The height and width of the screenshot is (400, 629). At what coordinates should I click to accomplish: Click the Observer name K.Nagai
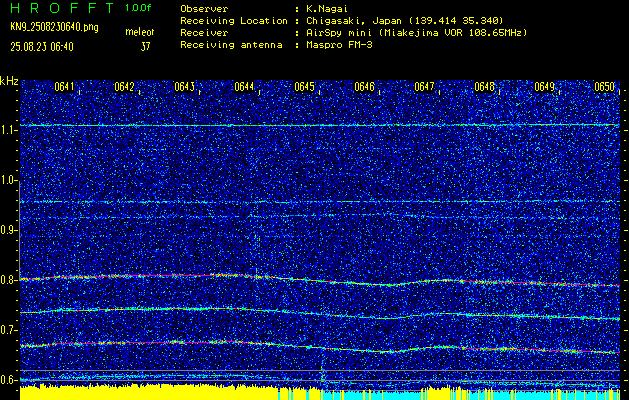pyautogui.click(x=327, y=8)
